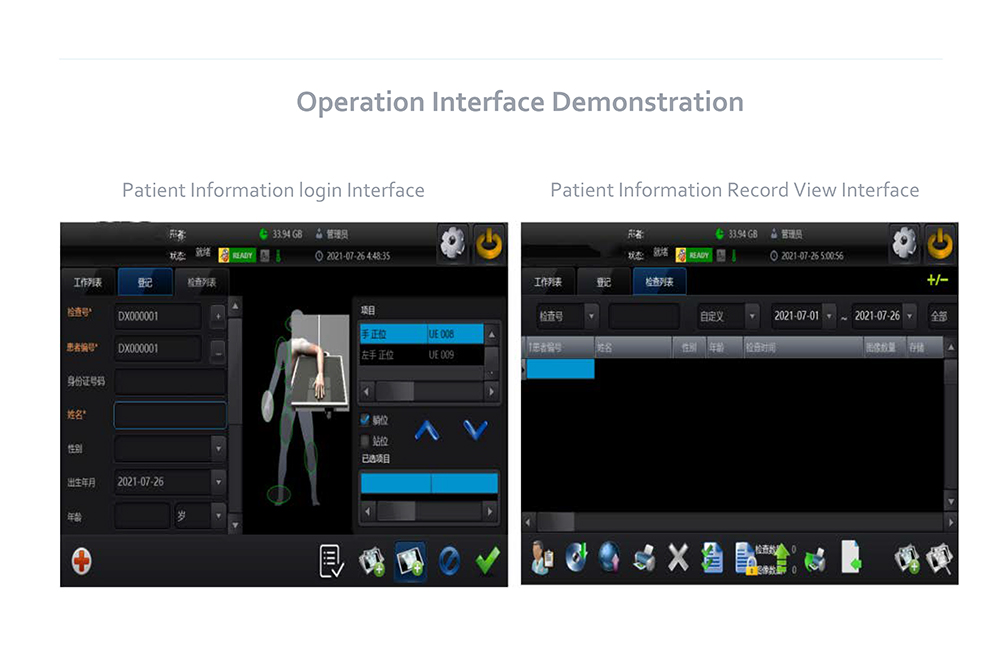The height and width of the screenshot is (647, 1000).
Task: Click the blue circular cancel icon
Action: (x=449, y=561)
